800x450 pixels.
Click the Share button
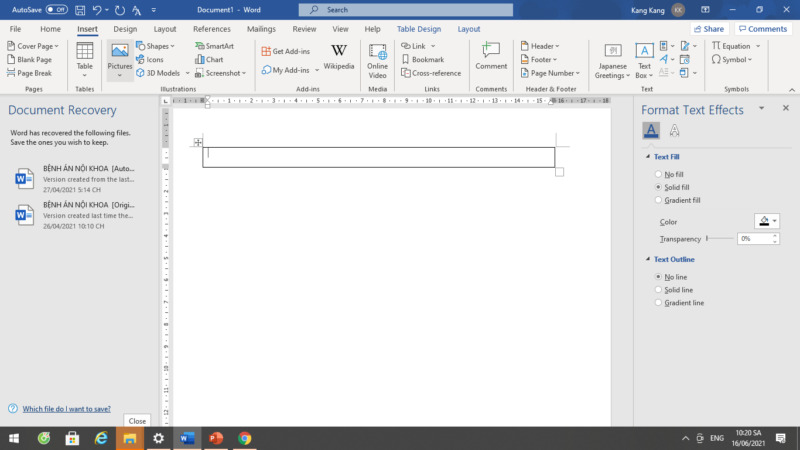point(709,29)
